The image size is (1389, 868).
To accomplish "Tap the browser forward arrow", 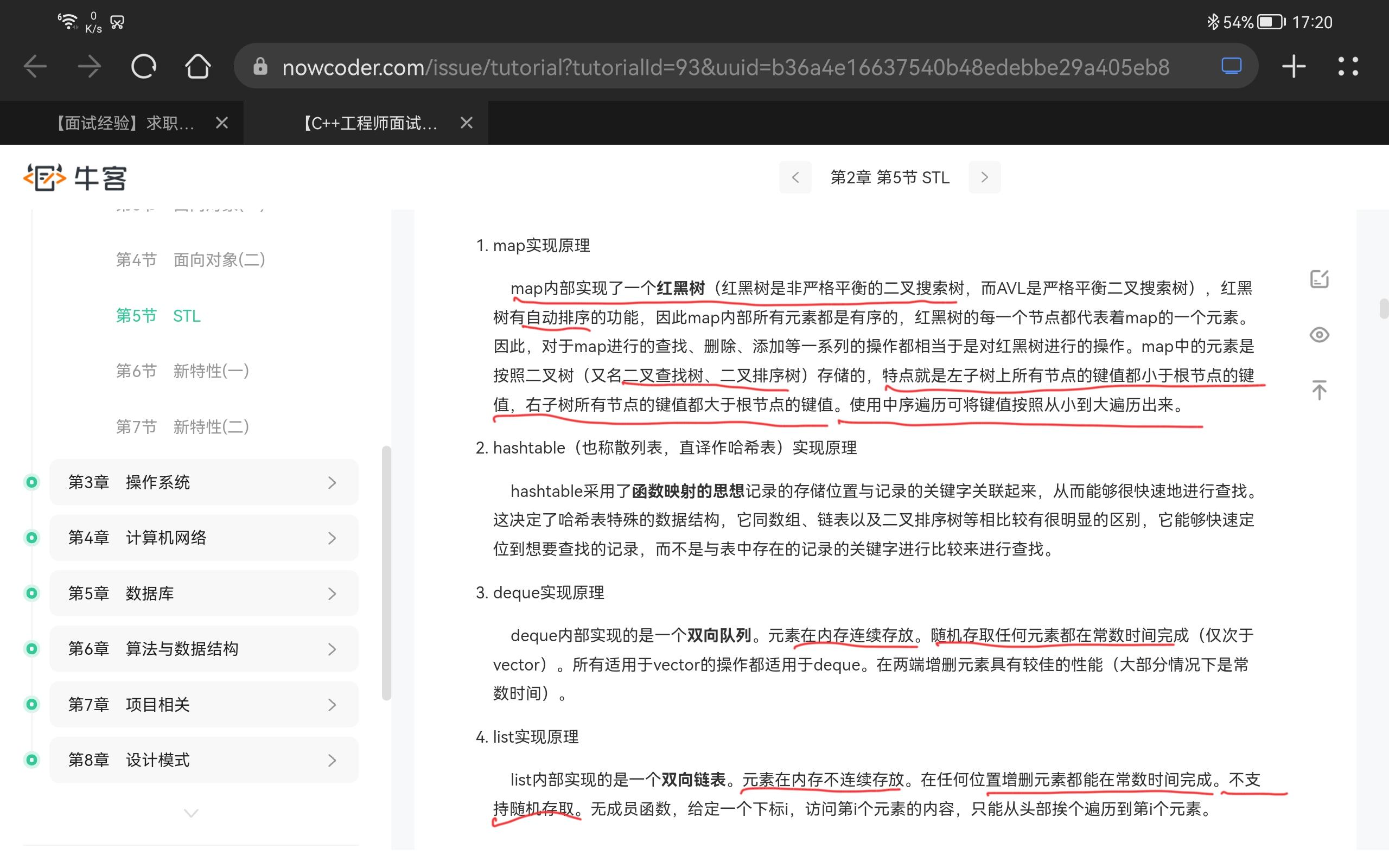I will click(x=90, y=67).
